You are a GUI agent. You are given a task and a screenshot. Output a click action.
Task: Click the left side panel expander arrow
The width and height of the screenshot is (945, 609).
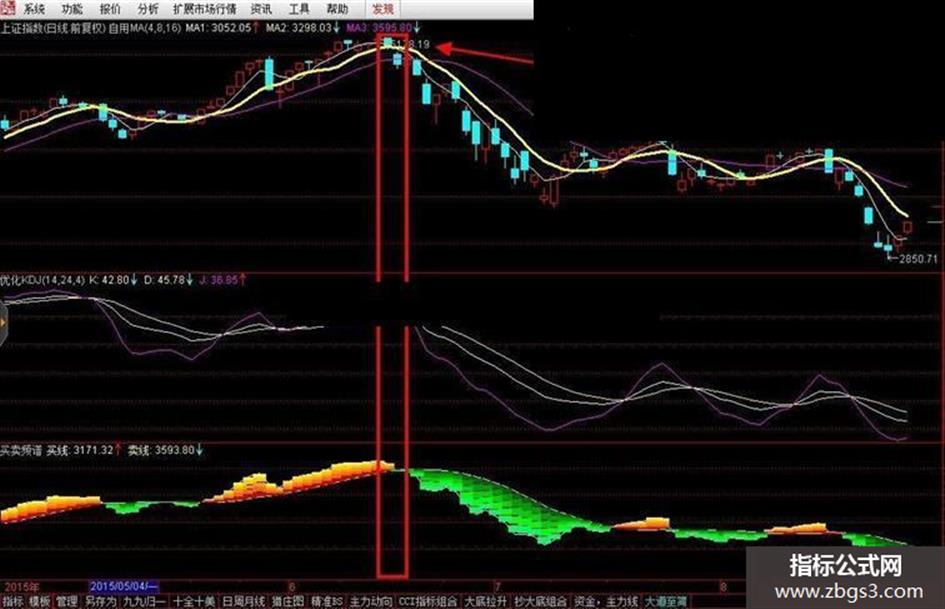click(x=3, y=324)
